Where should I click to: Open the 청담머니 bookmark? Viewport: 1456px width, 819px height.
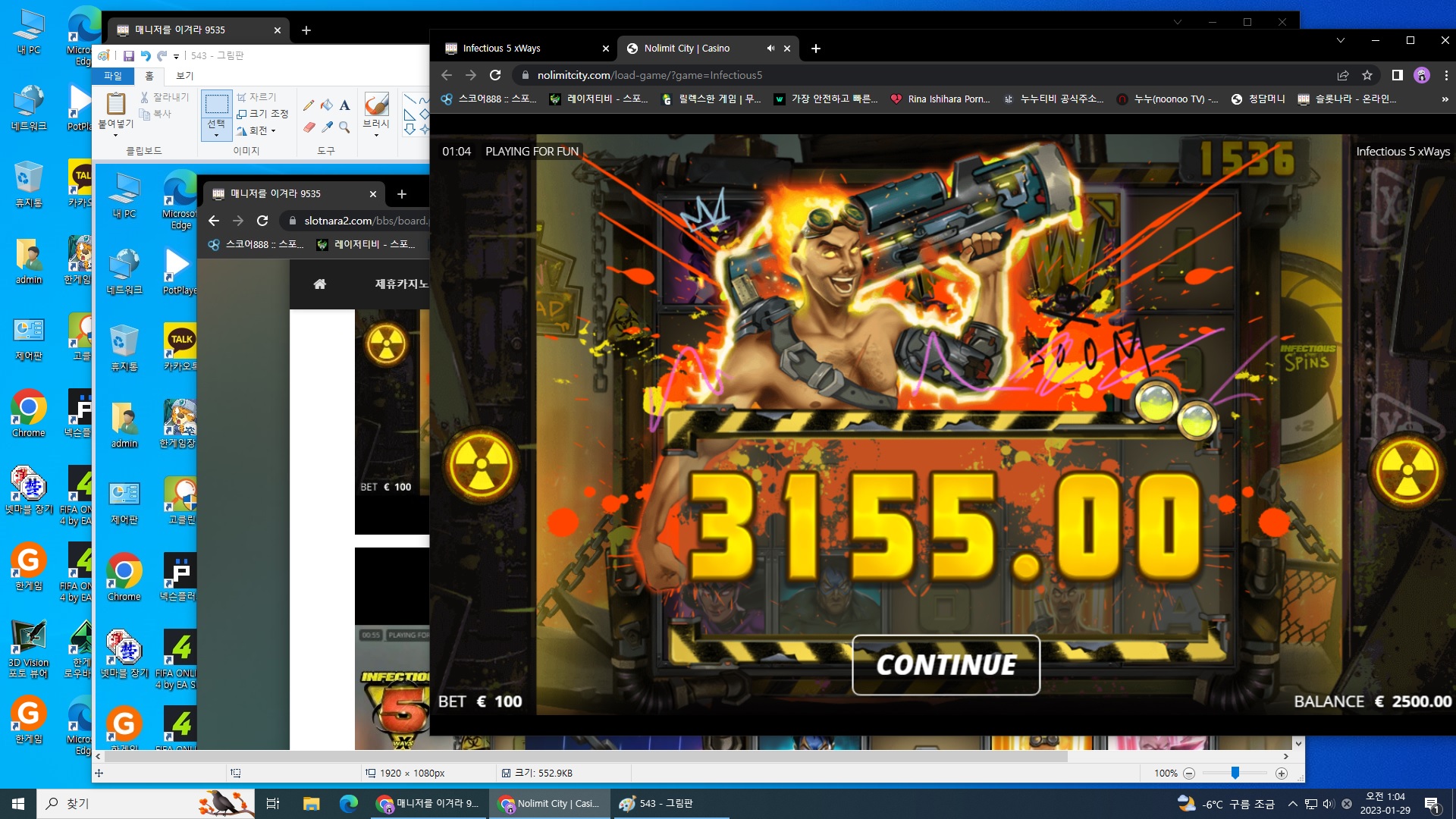[1258, 99]
